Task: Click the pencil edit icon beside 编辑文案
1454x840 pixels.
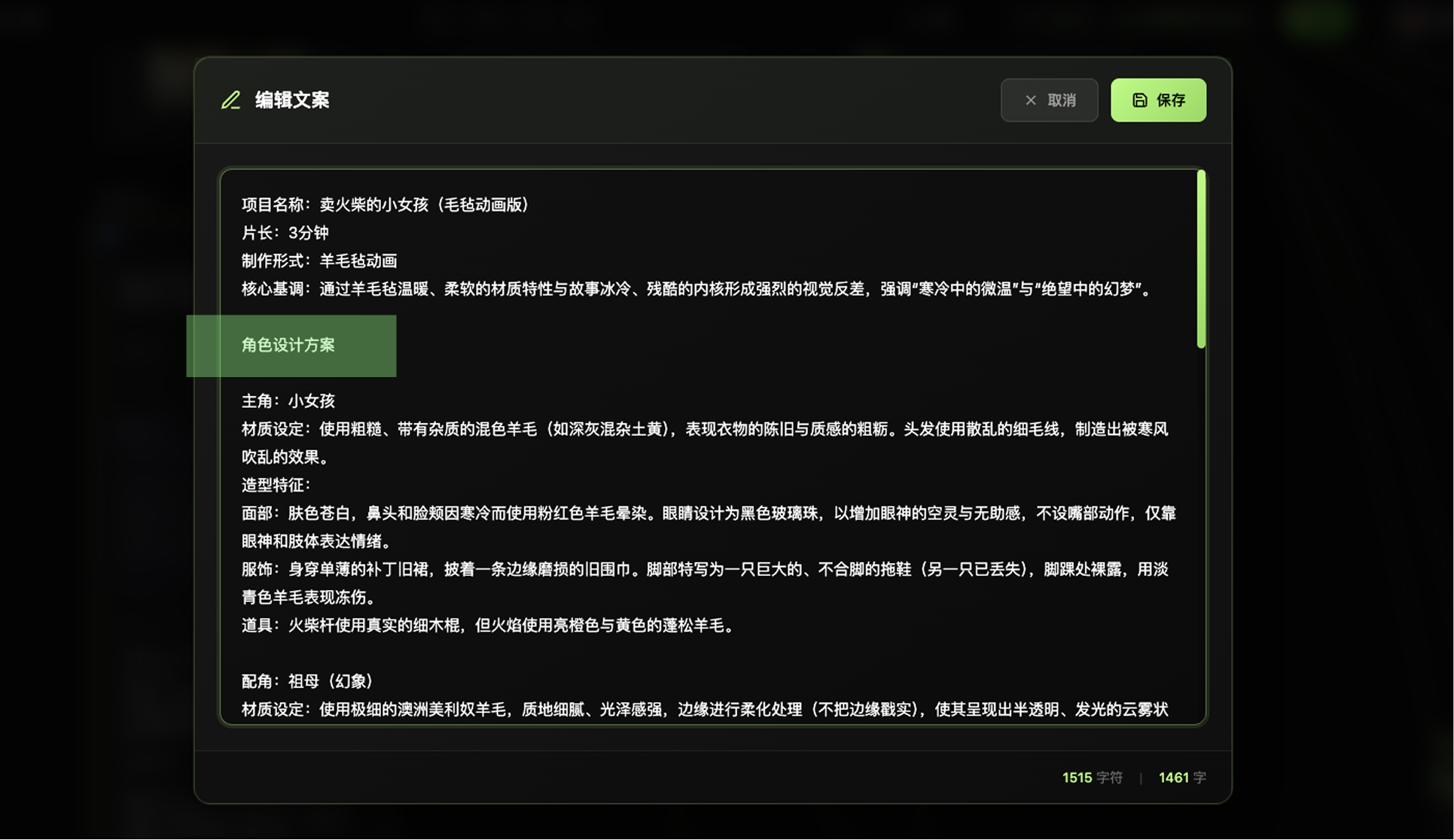Action: 230,100
